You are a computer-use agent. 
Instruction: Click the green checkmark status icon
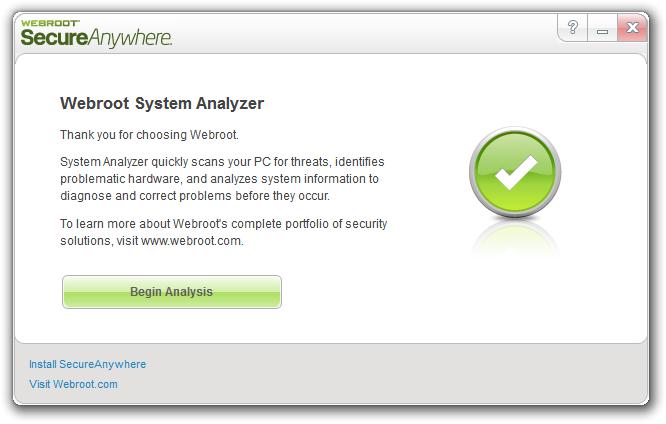pyautogui.click(x=515, y=172)
